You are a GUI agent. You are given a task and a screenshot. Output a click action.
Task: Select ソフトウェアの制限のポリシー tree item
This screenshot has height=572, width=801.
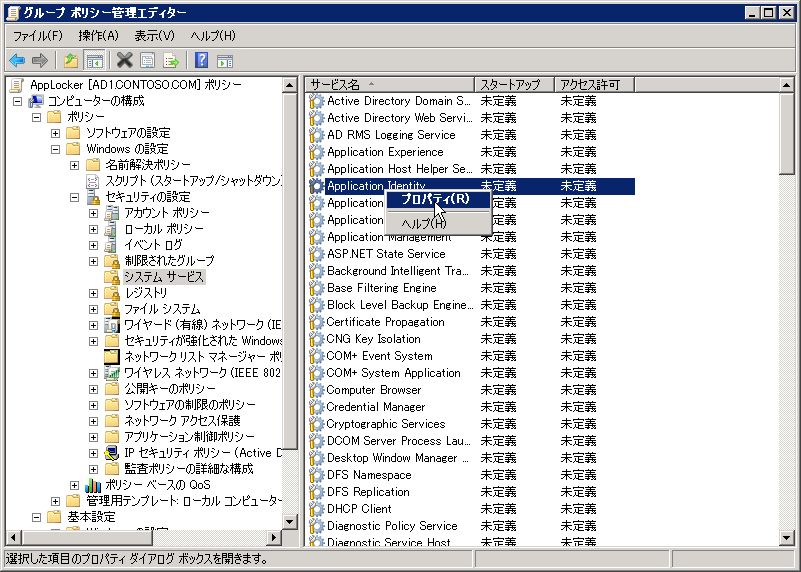pos(190,405)
